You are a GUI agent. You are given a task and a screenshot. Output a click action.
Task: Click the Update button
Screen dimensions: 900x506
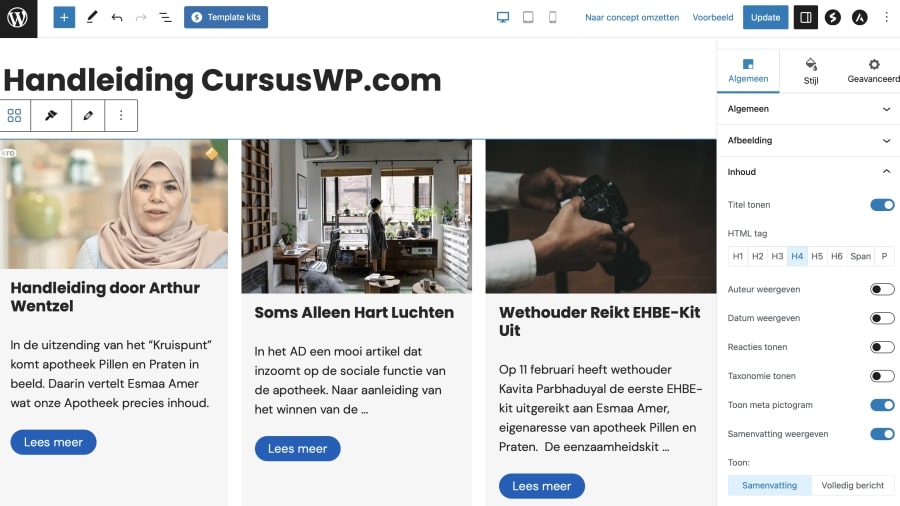766,17
